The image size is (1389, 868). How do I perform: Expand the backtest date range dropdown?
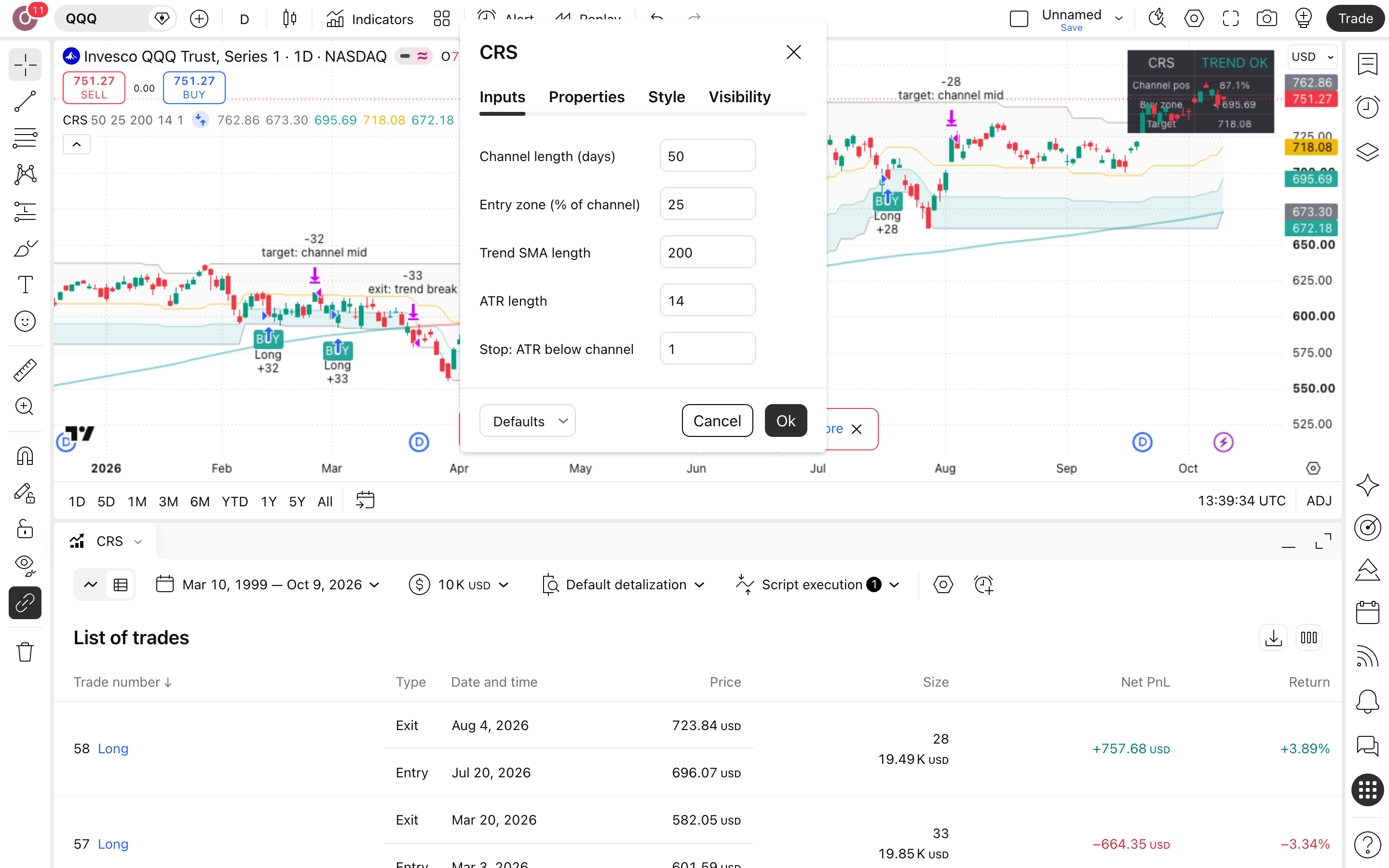[x=268, y=584]
